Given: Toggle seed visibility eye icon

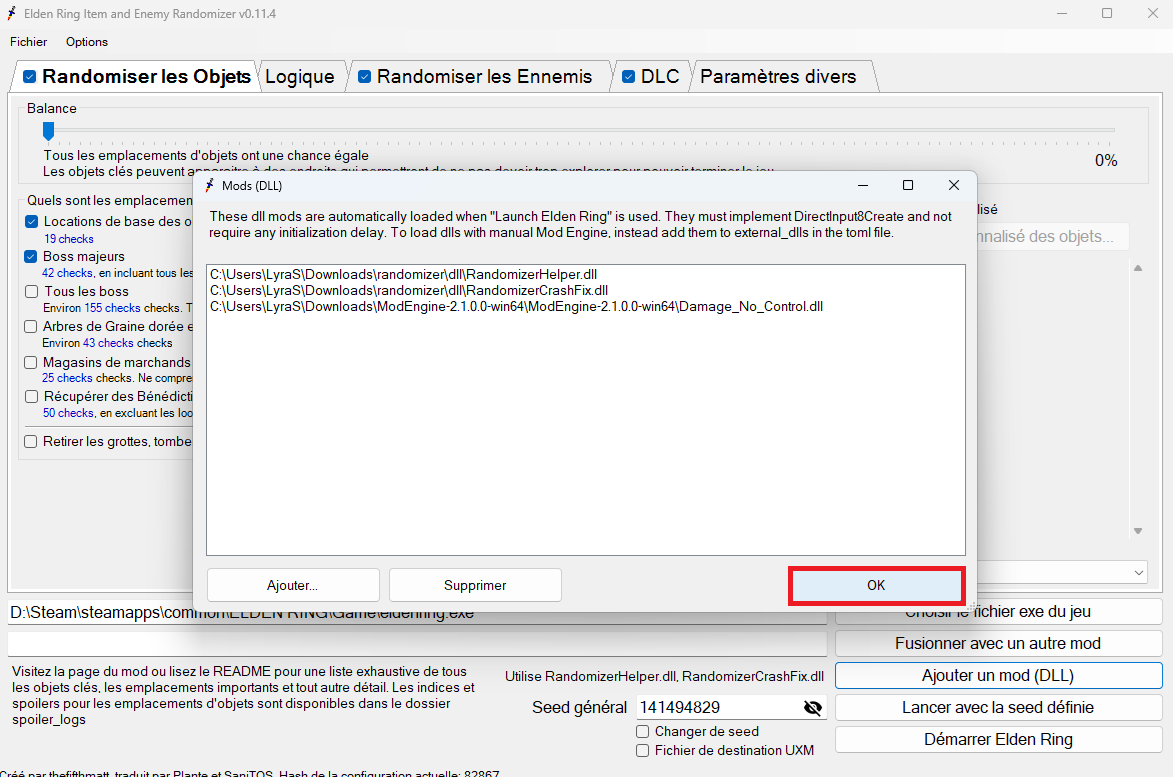Looking at the screenshot, I should click(812, 707).
